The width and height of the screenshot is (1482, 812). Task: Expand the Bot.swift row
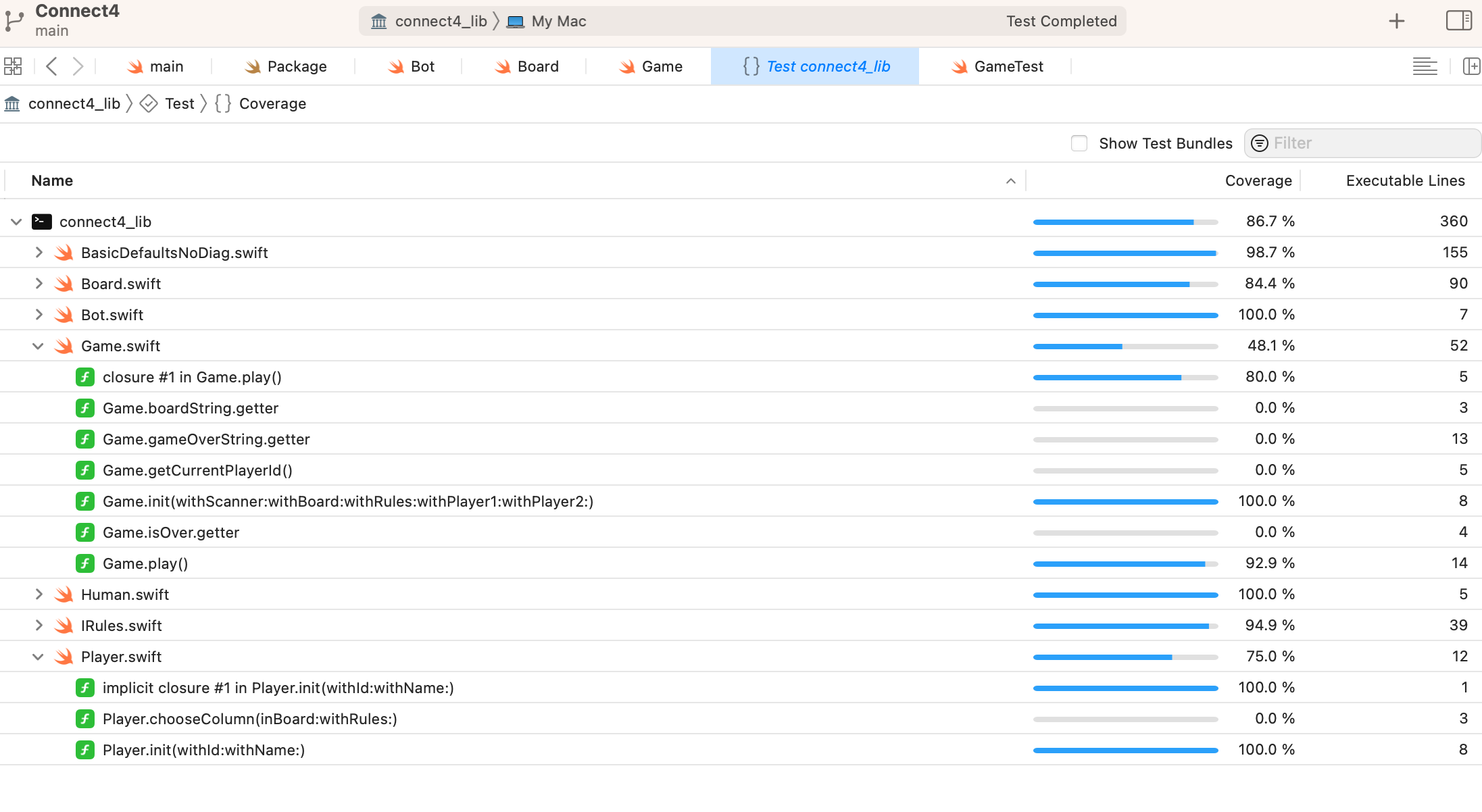(39, 315)
